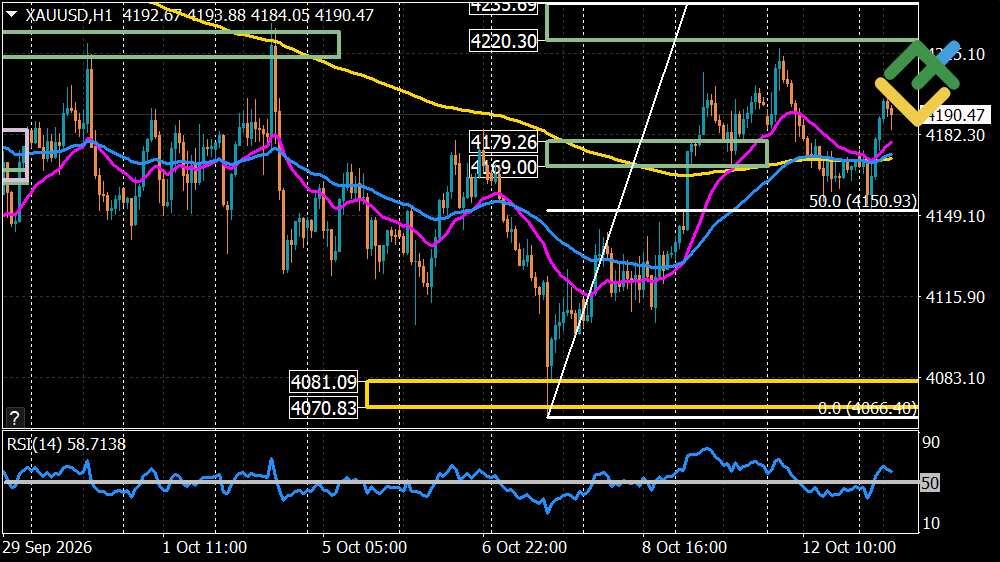The width and height of the screenshot is (1000, 562).
Task: Click the 5 Oct 05:00 time label
Action: coord(364,547)
